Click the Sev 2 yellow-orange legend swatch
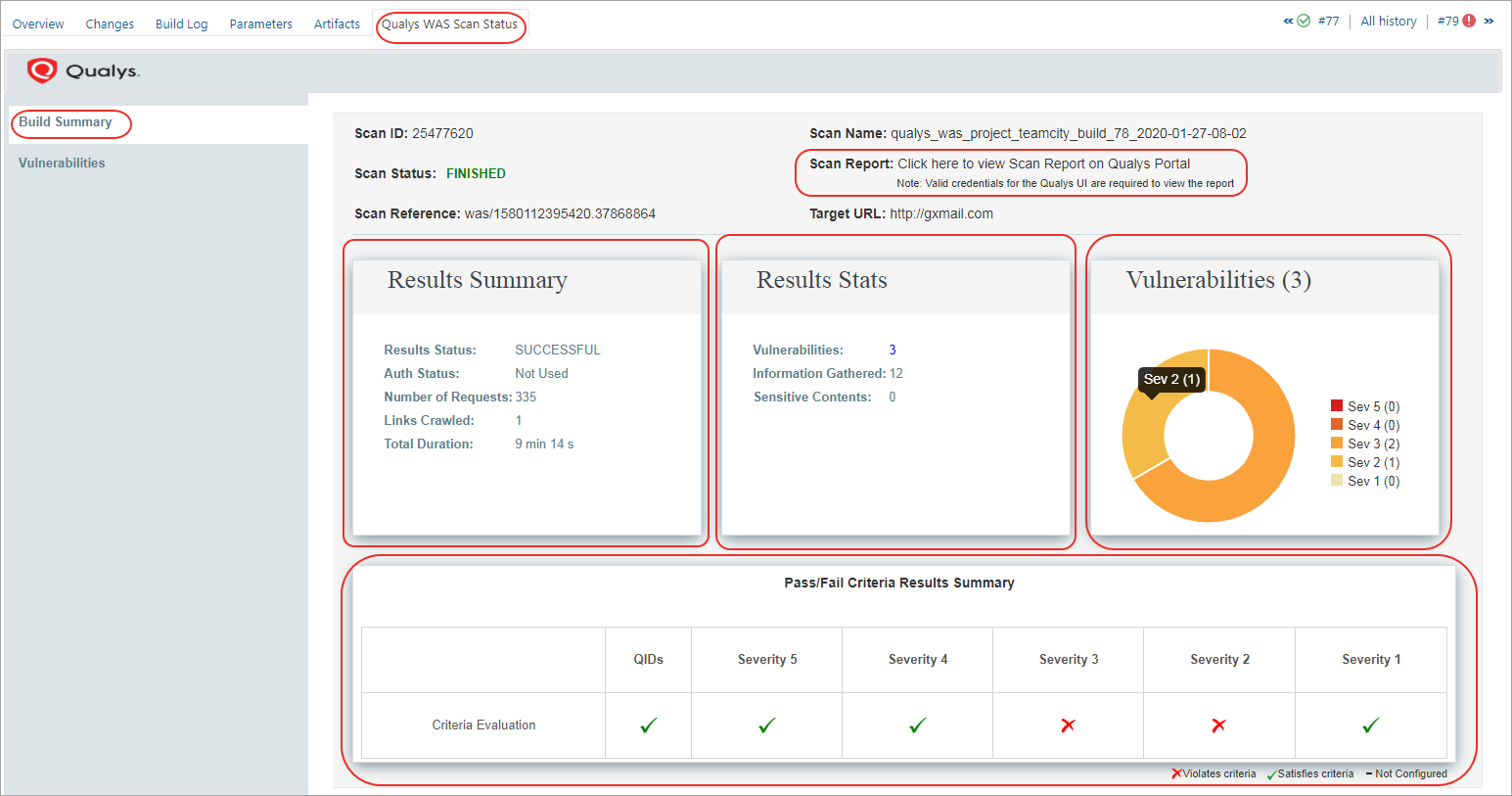 point(1337,461)
